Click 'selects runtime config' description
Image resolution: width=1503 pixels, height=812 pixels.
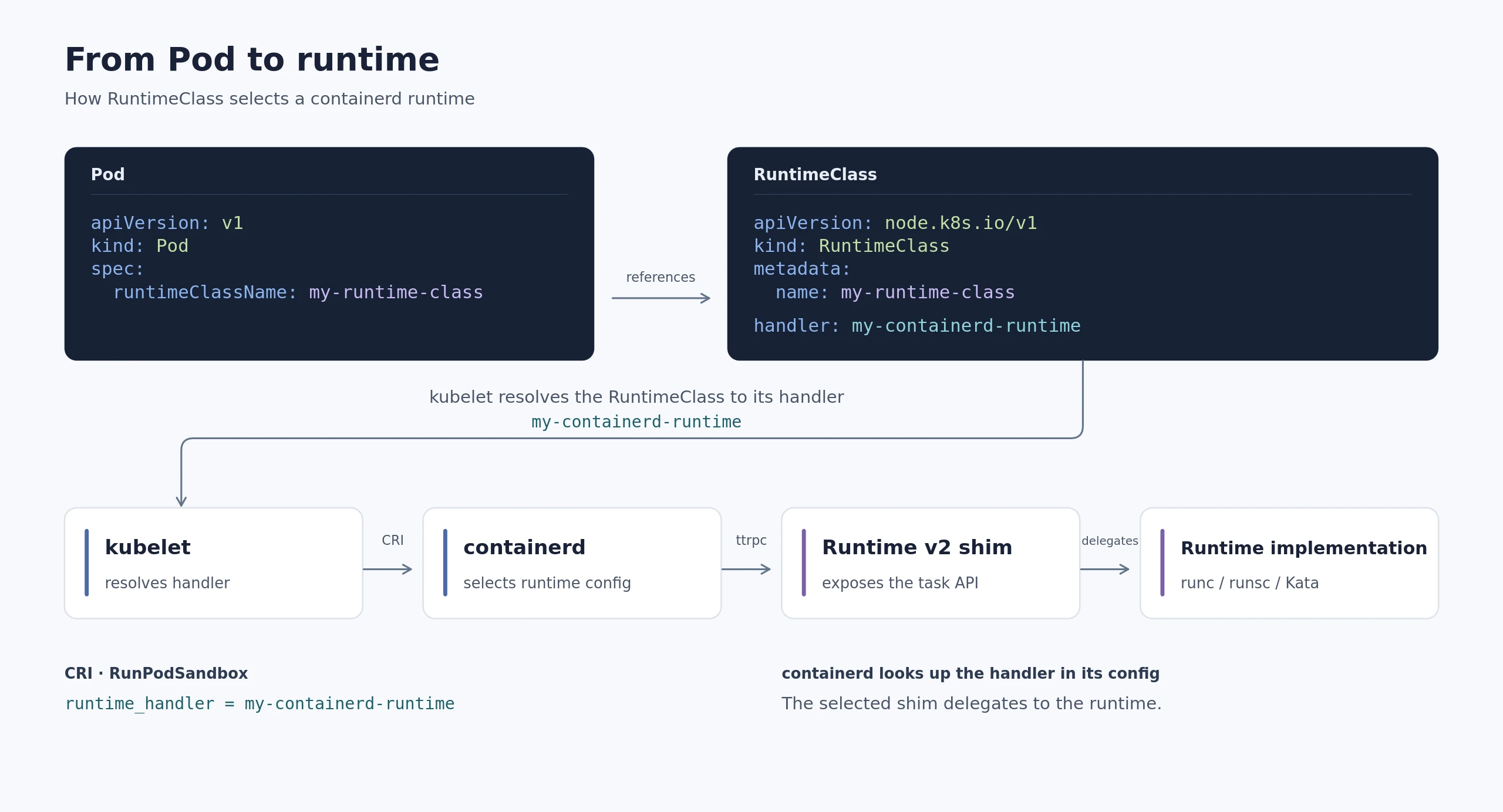(547, 583)
